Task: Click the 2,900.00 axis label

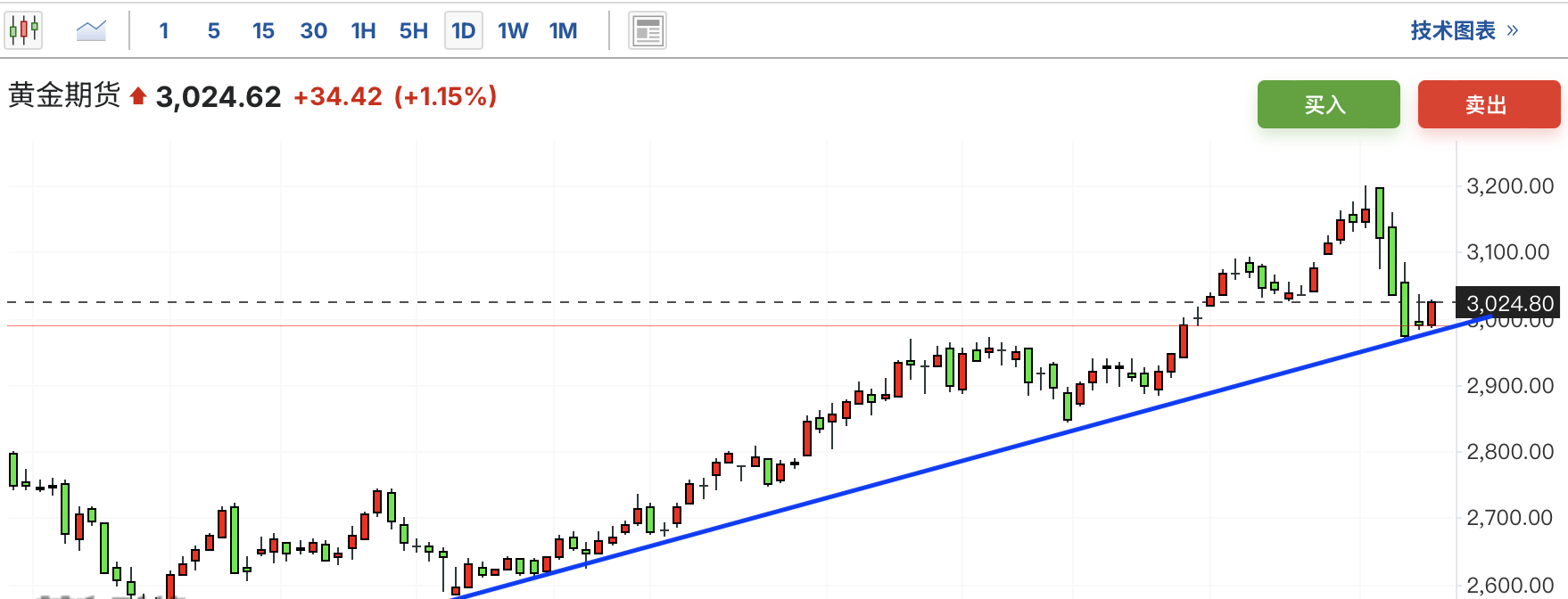Action: coord(1510,386)
